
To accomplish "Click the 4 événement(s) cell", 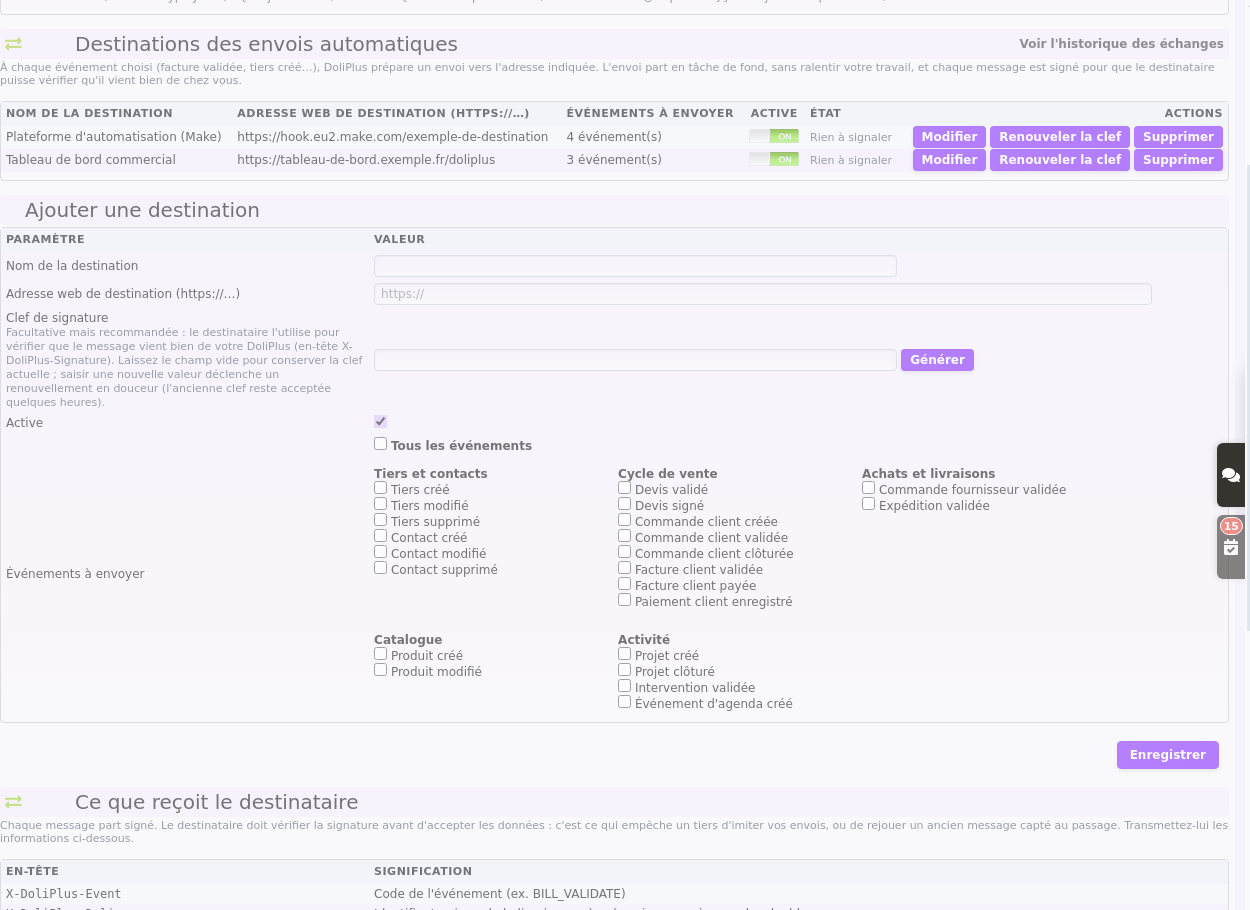I will 614,137.
